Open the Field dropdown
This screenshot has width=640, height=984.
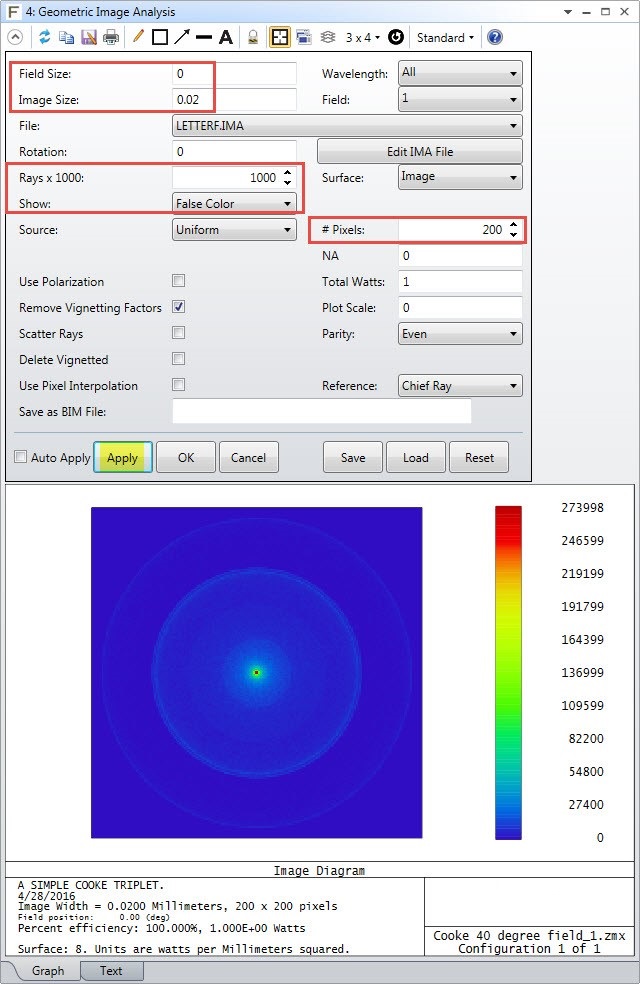pyautogui.click(x=460, y=99)
